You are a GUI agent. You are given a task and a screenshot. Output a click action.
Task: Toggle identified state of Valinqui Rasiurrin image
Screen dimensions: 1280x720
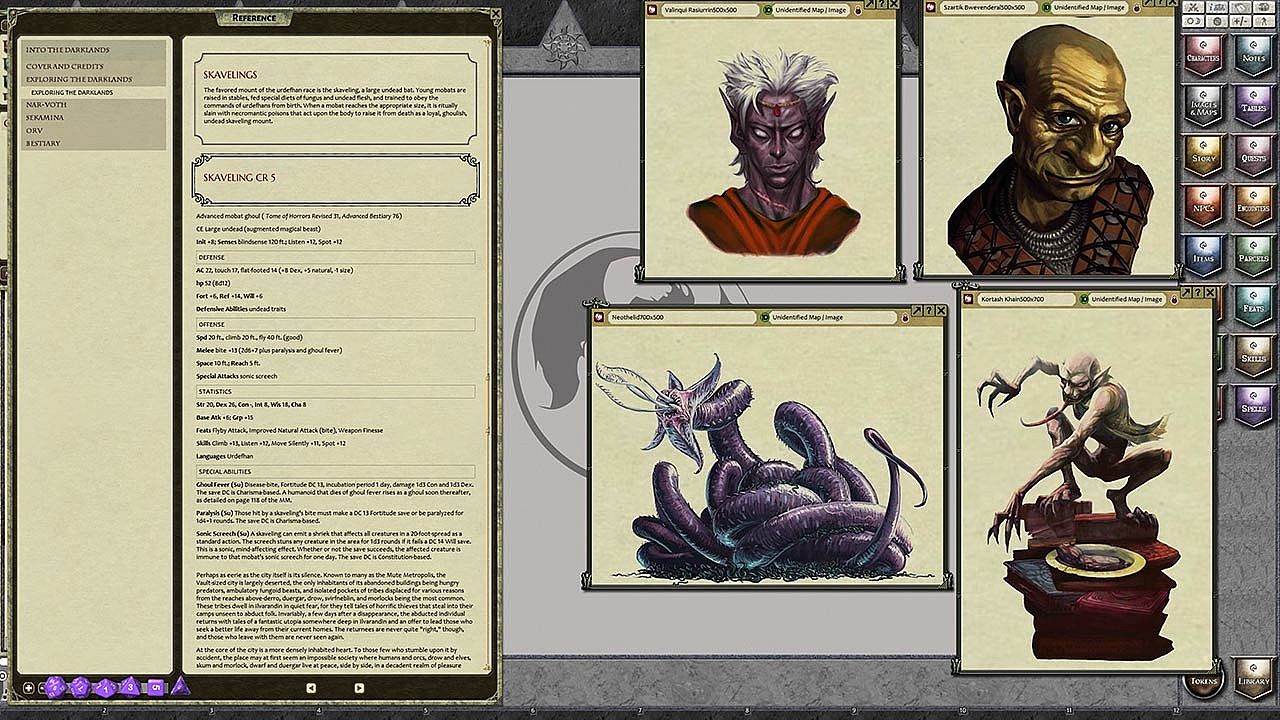768,9
